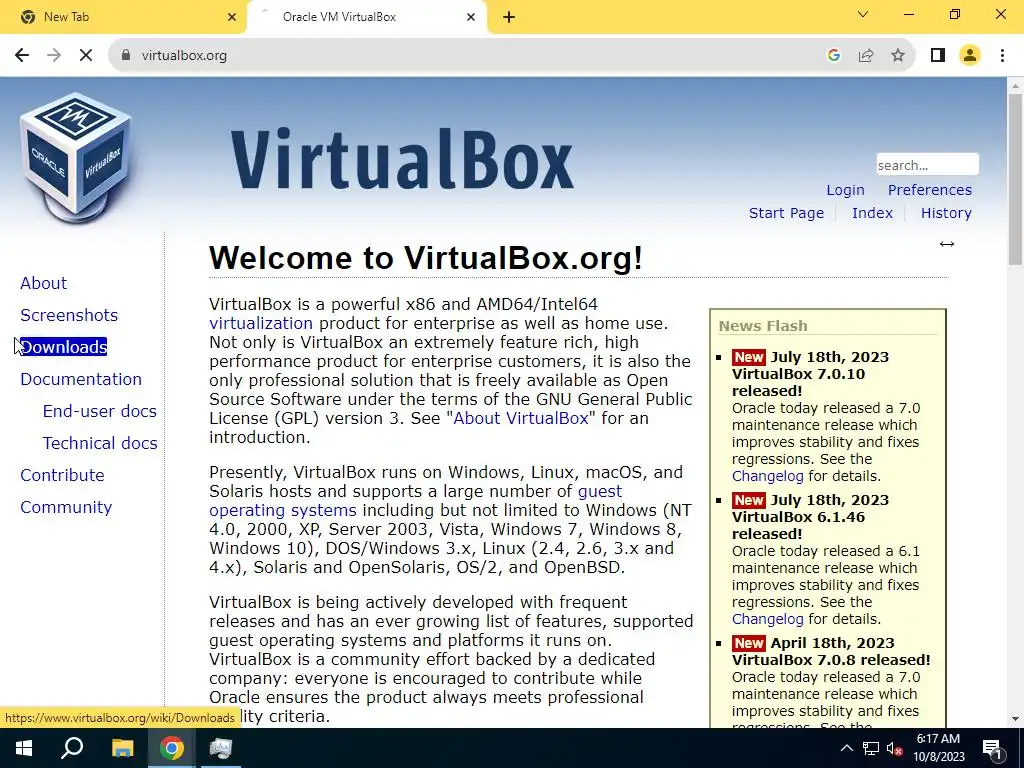The width and height of the screenshot is (1024, 768).
Task: Follow the guest operating systems link
Action: [415, 500]
